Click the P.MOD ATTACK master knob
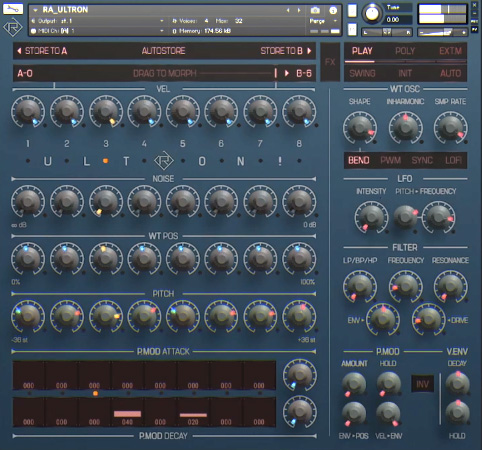The width and height of the screenshot is (482, 450). (299, 374)
